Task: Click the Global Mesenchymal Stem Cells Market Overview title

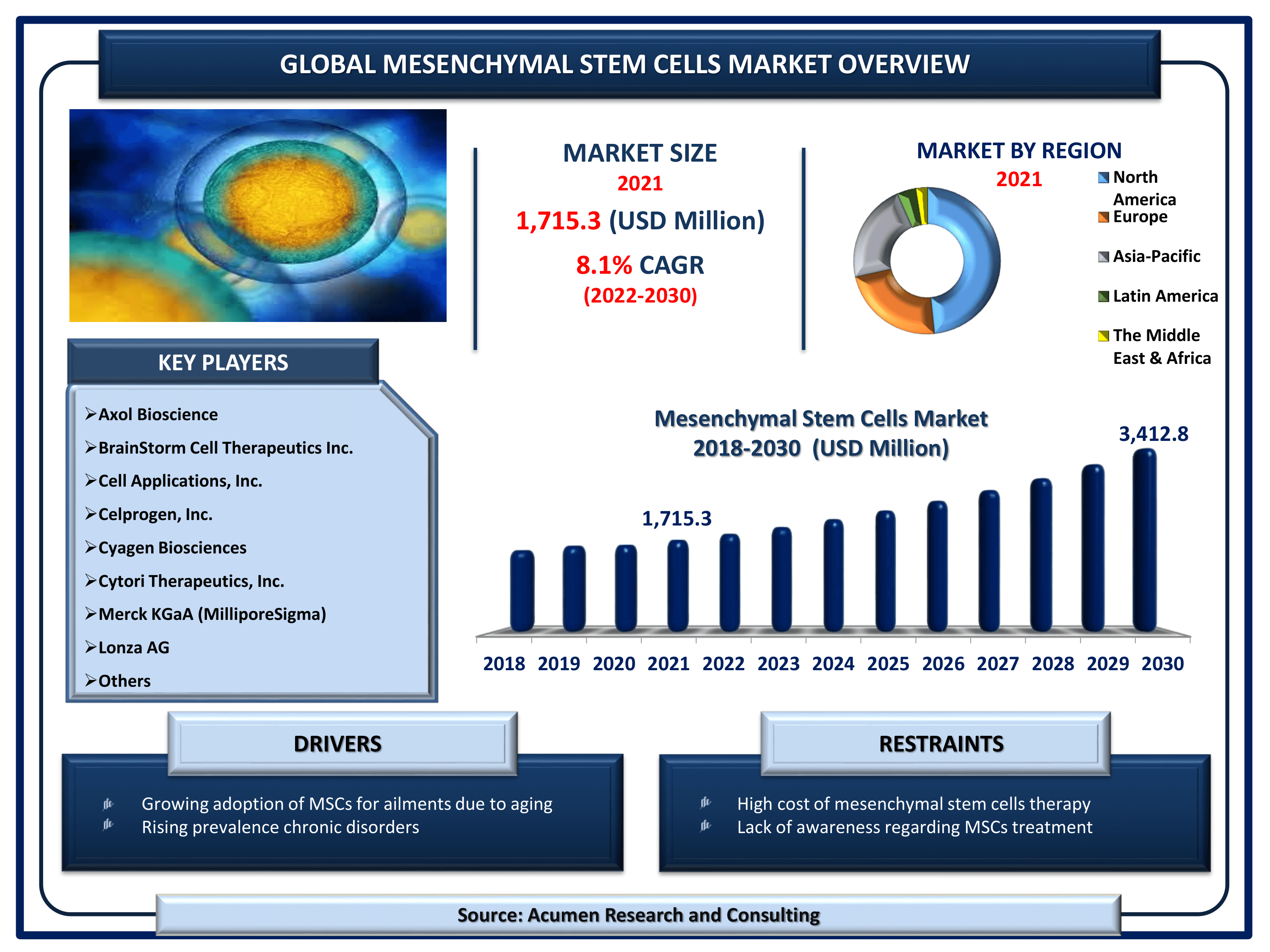Action: (625, 64)
